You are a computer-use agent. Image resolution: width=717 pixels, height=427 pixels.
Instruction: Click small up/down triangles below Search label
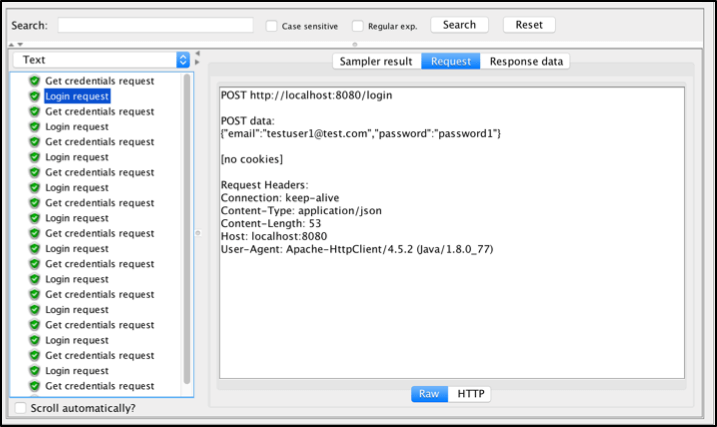coord(16,44)
